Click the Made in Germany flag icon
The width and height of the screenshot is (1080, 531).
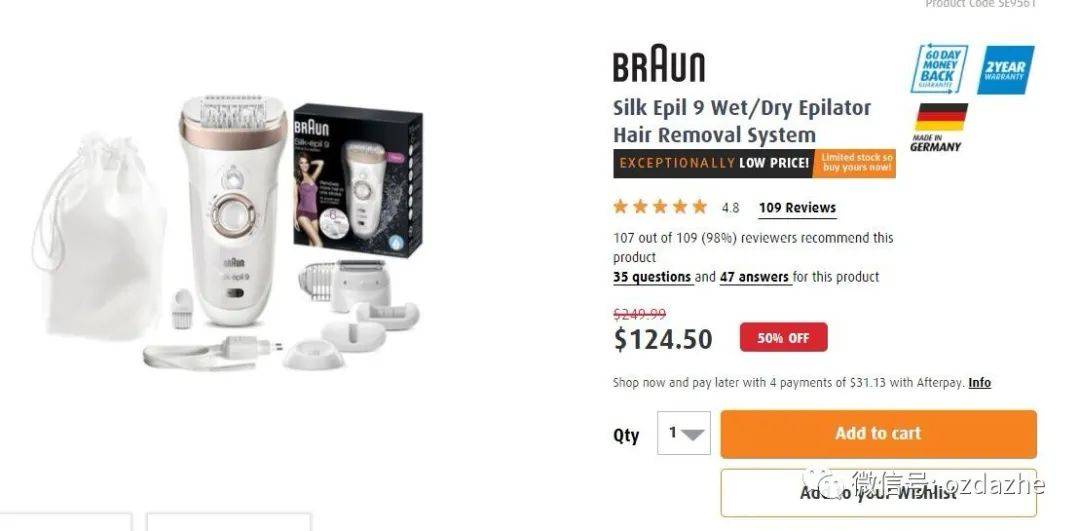(941, 117)
